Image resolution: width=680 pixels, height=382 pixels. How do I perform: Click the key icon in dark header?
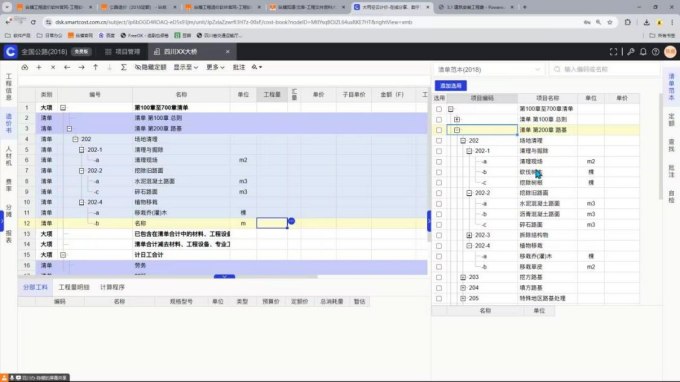coord(631,52)
